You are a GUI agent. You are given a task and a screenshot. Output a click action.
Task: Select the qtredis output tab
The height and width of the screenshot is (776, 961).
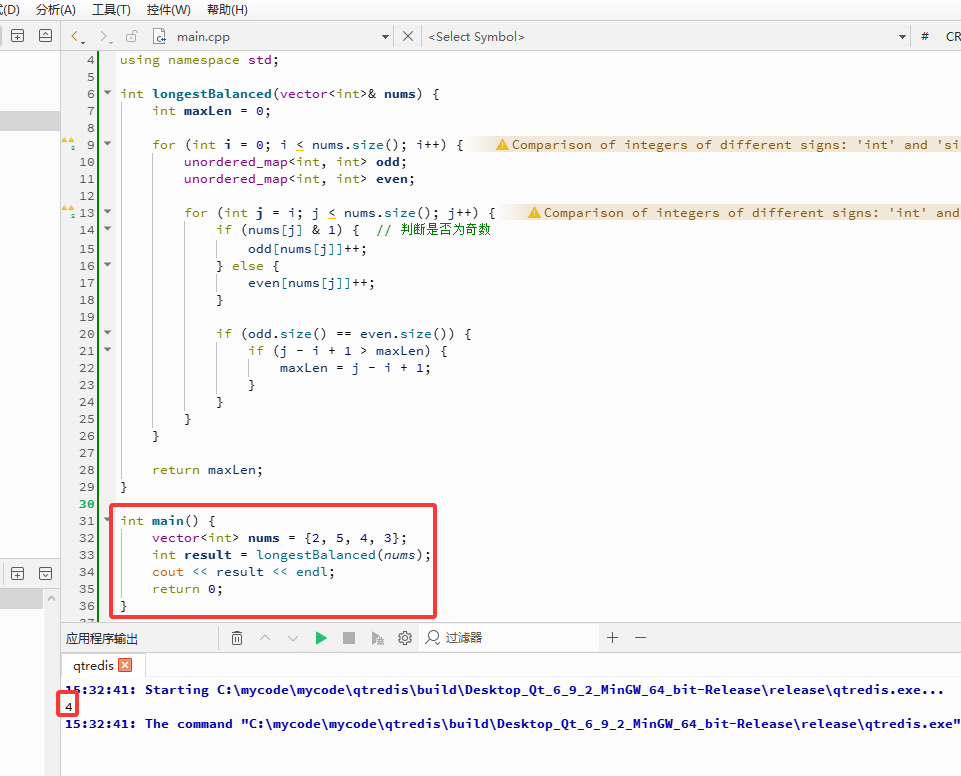(x=93, y=666)
